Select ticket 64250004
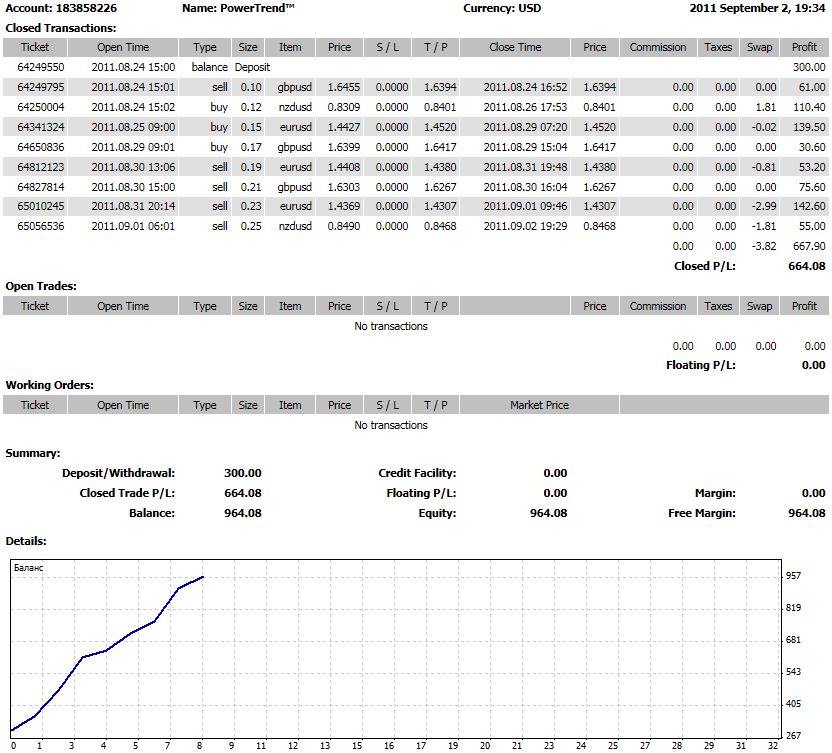The width and height of the screenshot is (832, 753). tap(41, 107)
